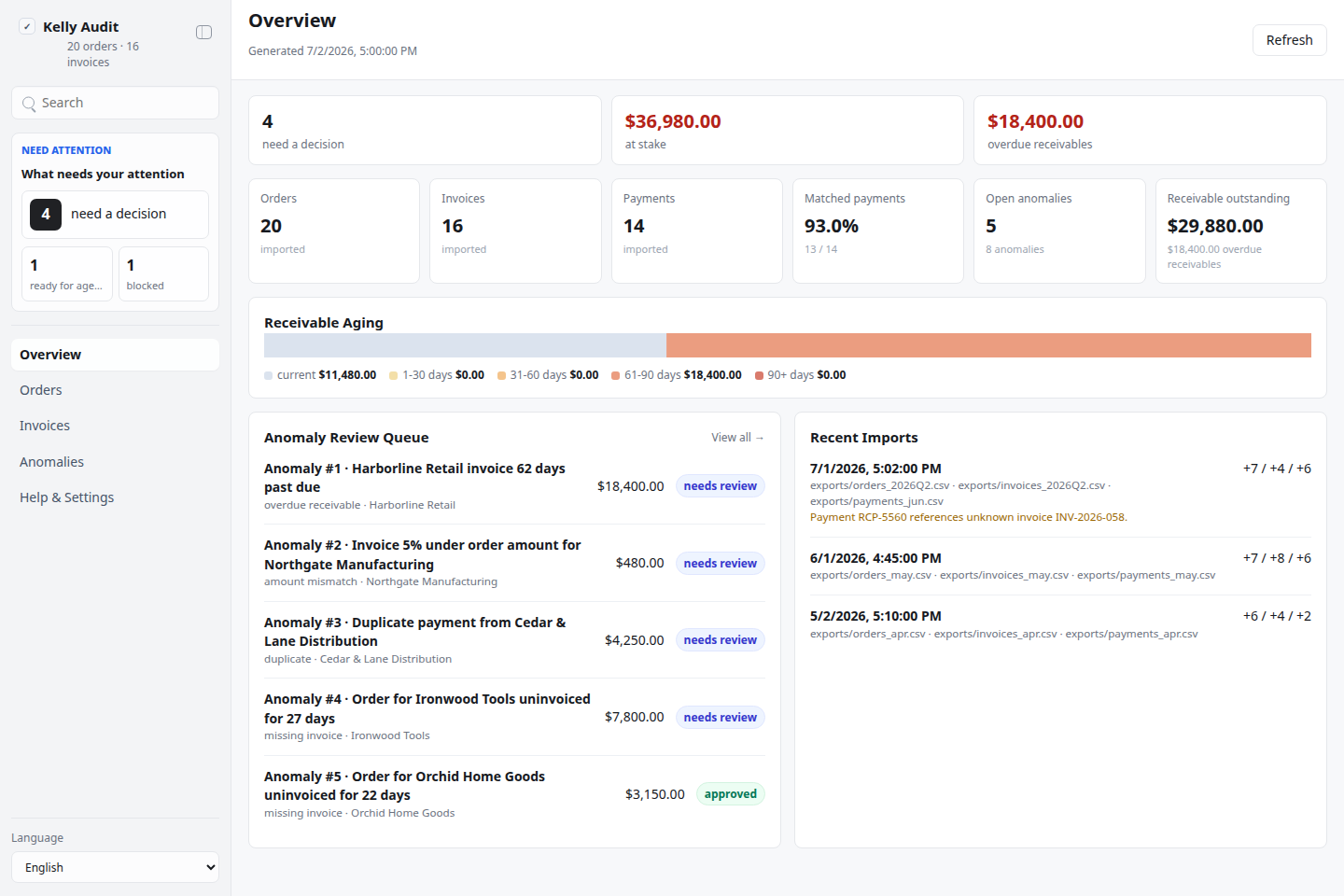The height and width of the screenshot is (896, 1344).
Task: Open Anomaly #3 Duplicate payment Cedar & Lane
Action: coord(514,640)
